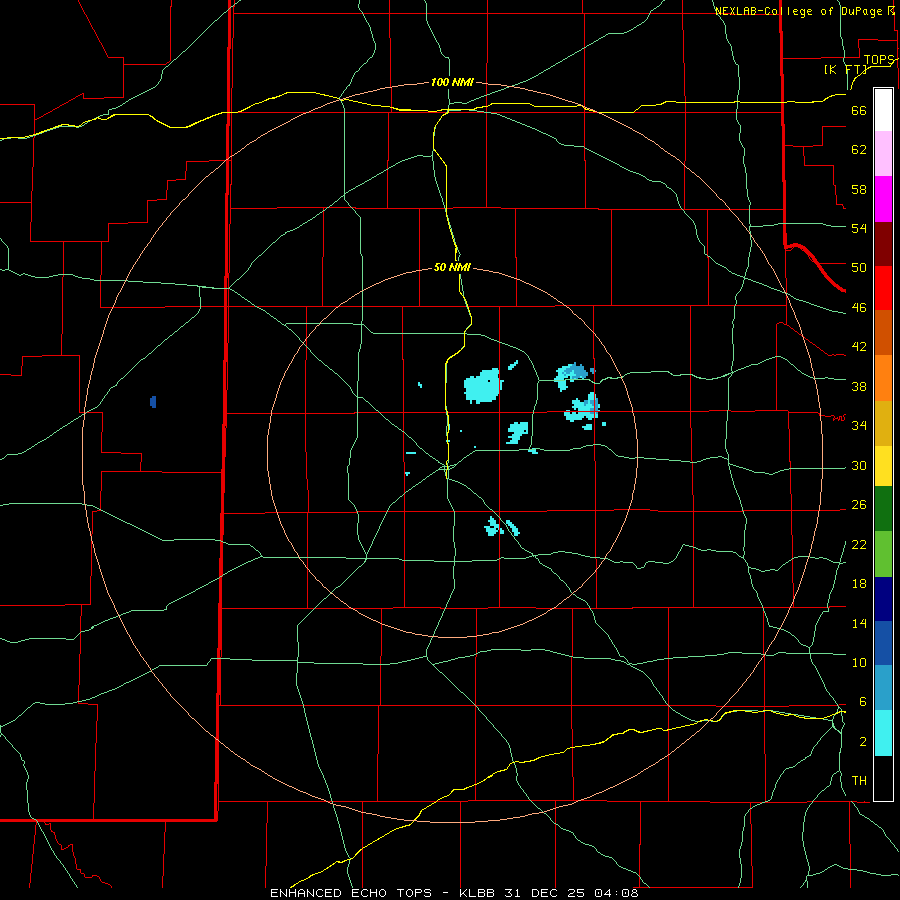Pick the cyan legend color block
The width and height of the screenshot is (900, 900).
pyautogui.click(x=883, y=733)
